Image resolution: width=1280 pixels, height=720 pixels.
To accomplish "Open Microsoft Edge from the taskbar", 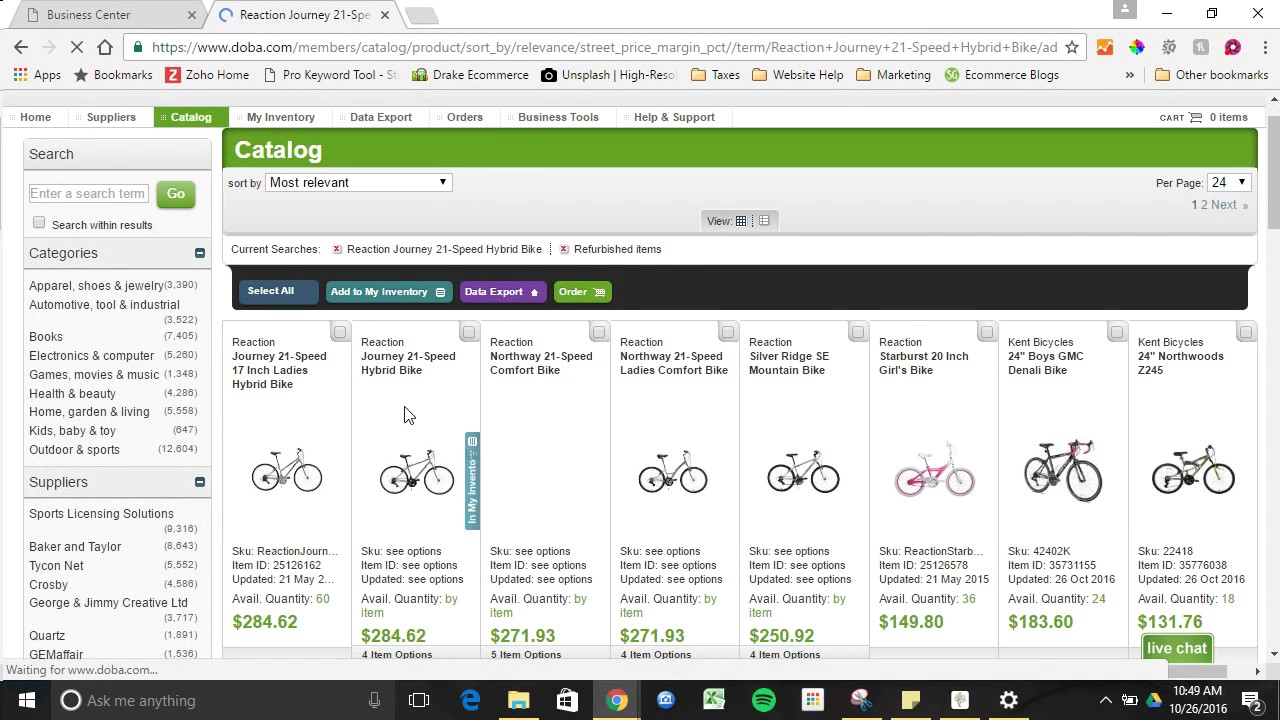I will tap(470, 700).
